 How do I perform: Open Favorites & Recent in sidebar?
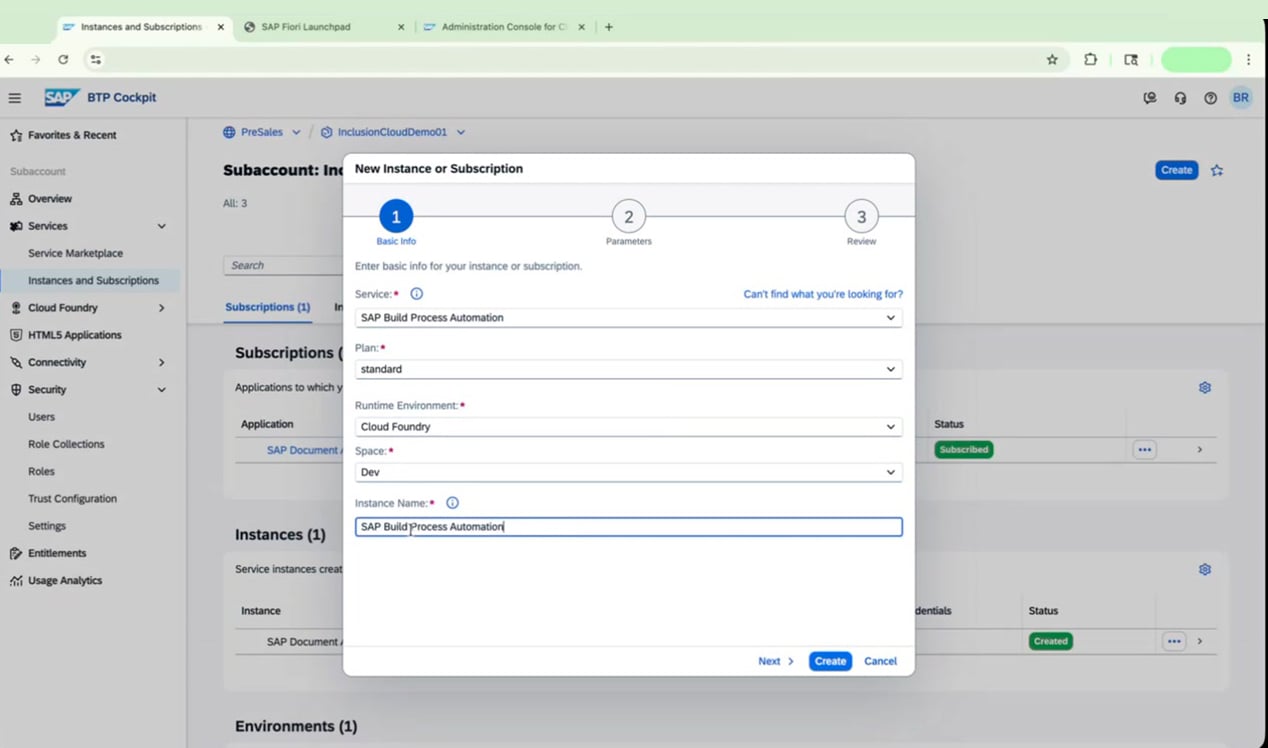pyautogui.click(x=72, y=135)
